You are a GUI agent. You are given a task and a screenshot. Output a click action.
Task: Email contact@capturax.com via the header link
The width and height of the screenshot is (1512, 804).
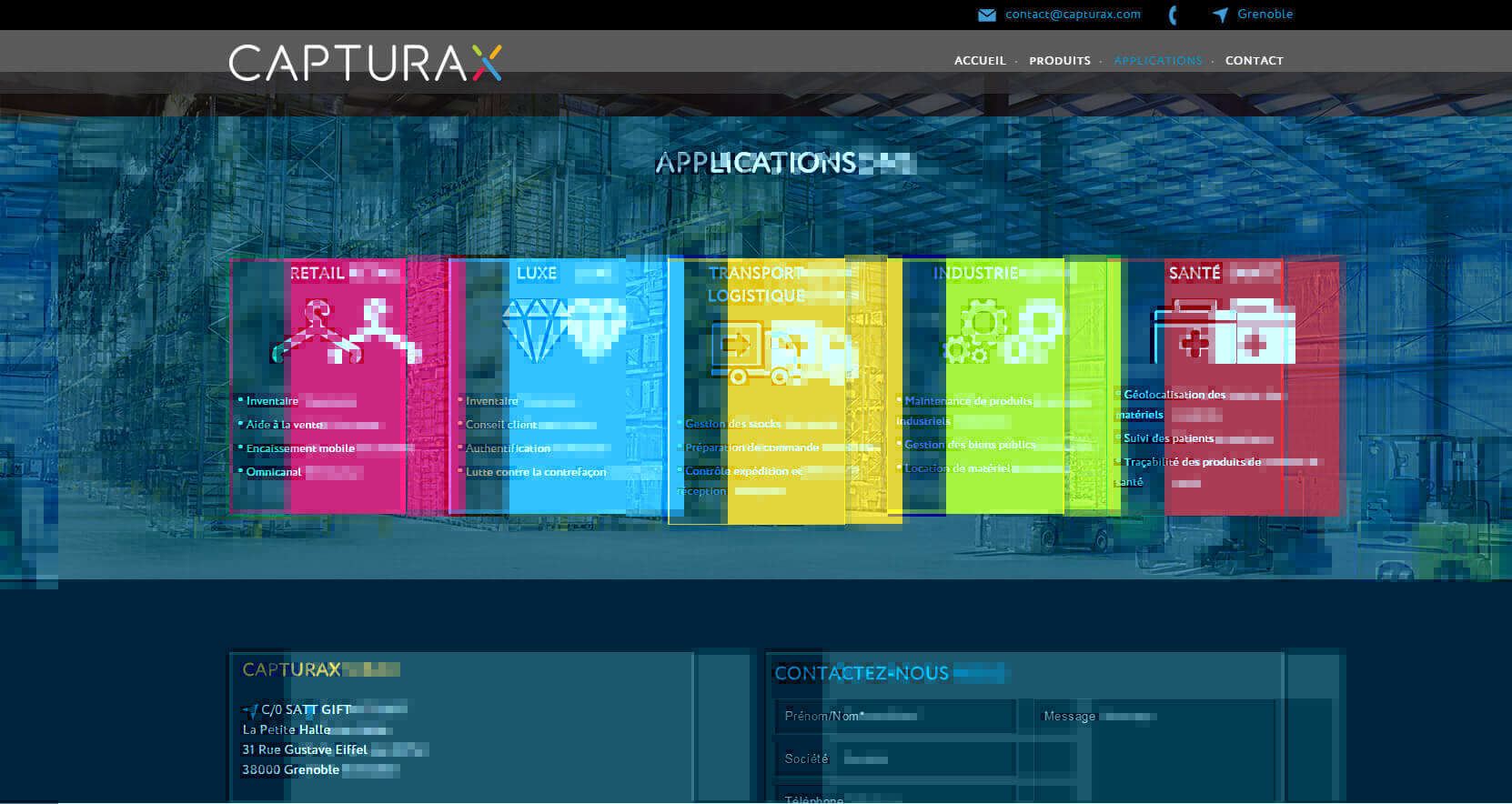click(x=1073, y=15)
